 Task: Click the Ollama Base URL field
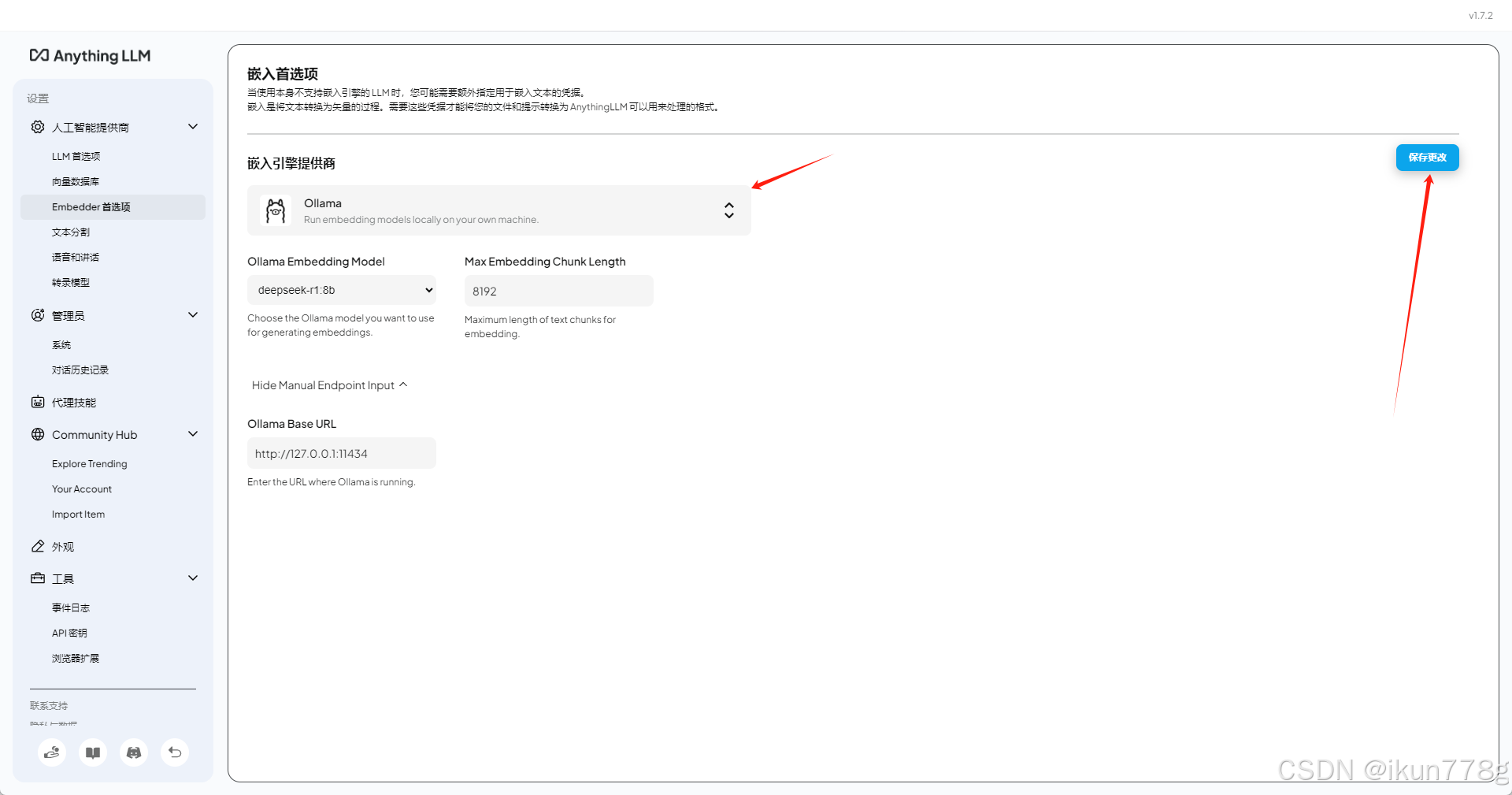342,453
